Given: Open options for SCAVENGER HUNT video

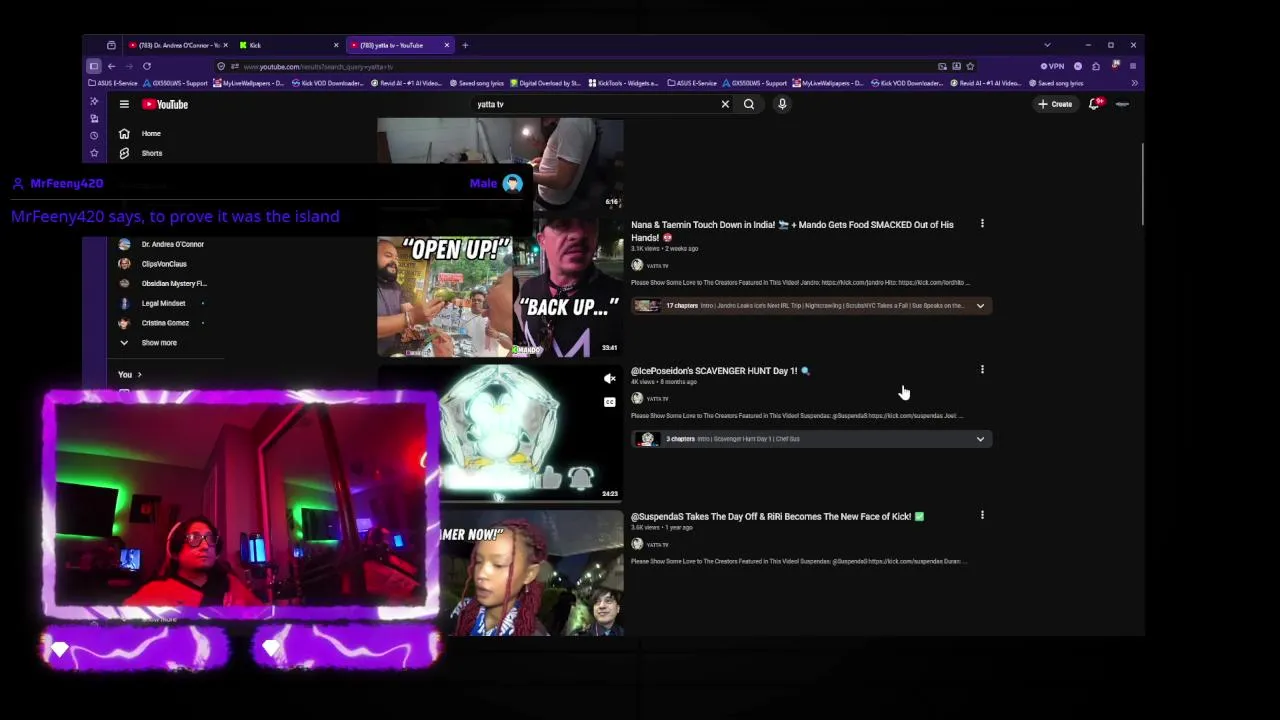Looking at the screenshot, I should [982, 370].
